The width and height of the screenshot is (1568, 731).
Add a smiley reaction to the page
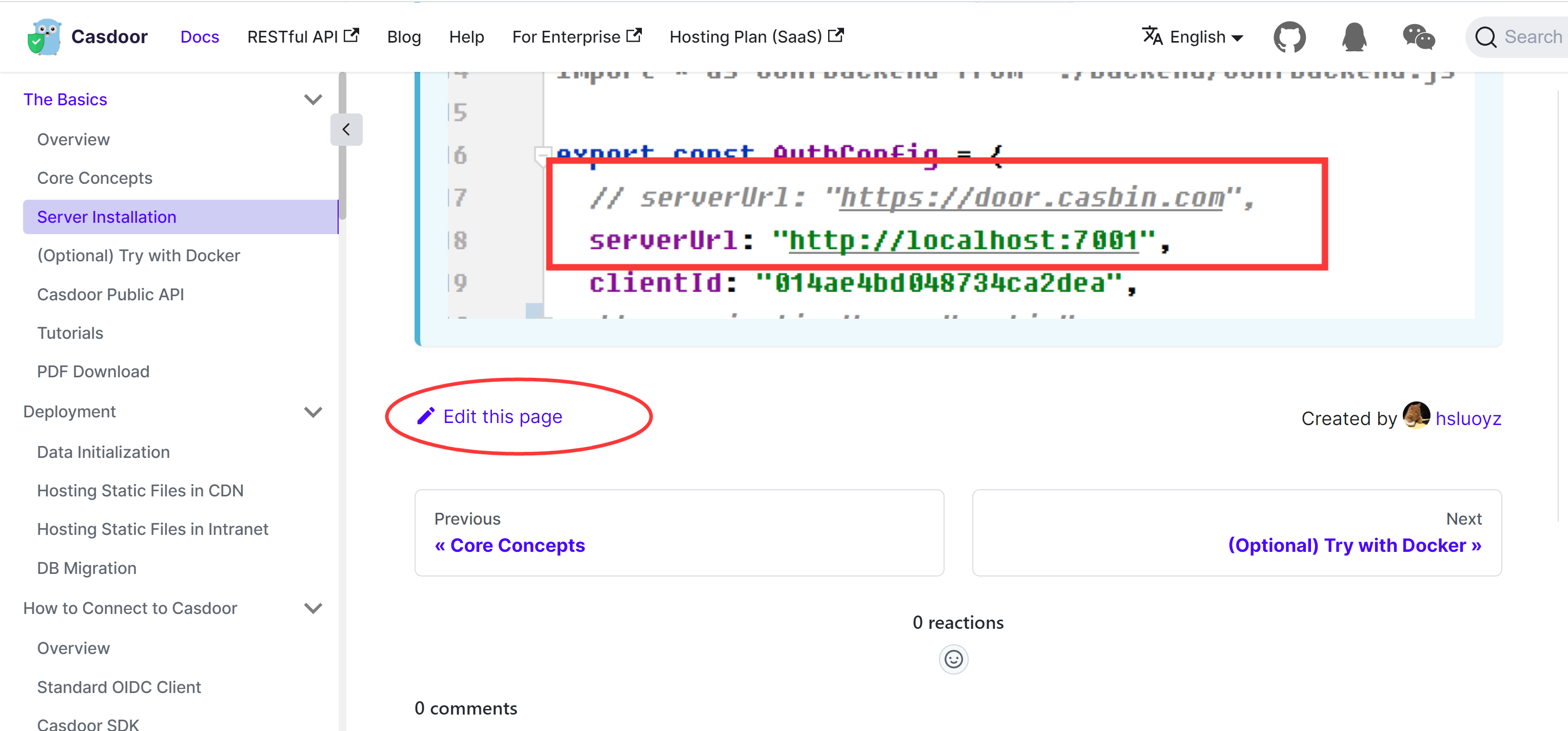953,659
